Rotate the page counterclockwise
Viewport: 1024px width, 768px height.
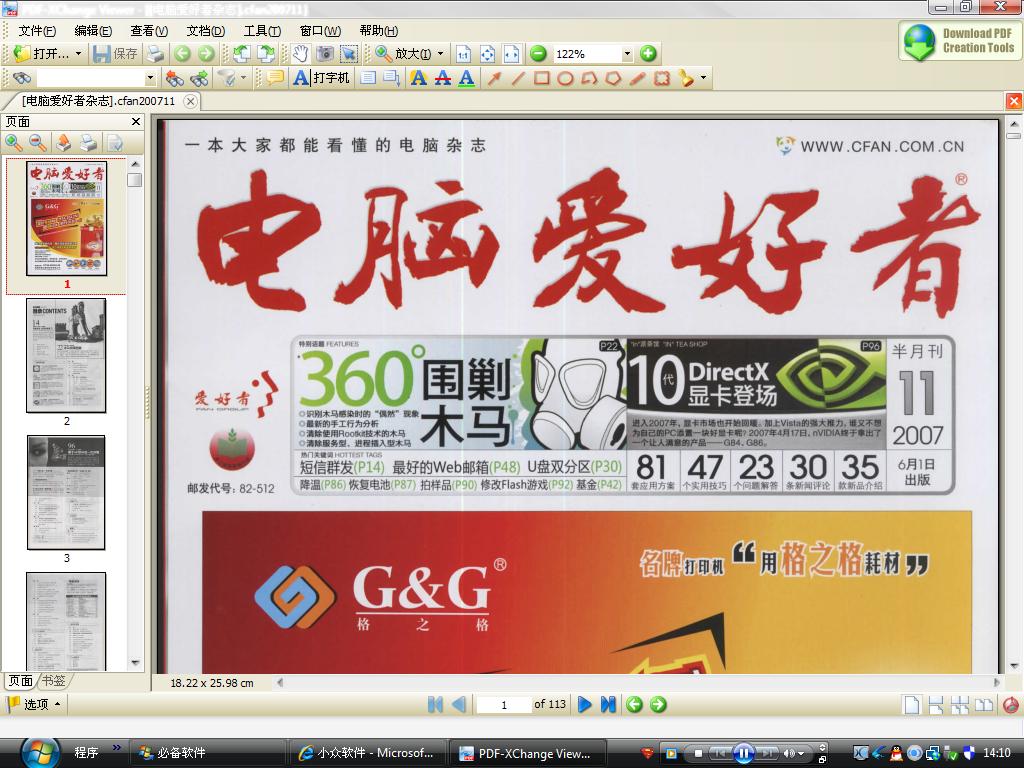pos(241,54)
